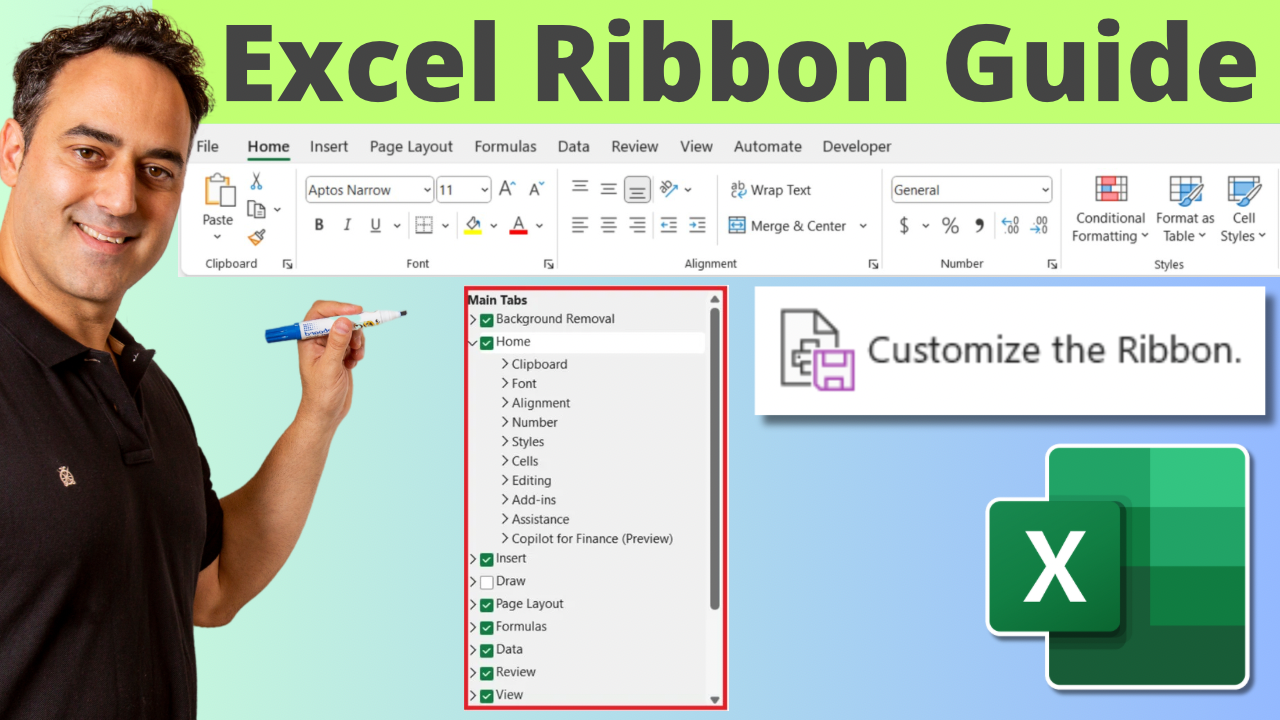Expand the Clipboard group in tree
This screenshot has height=720, width=1280.
(505, 364)
